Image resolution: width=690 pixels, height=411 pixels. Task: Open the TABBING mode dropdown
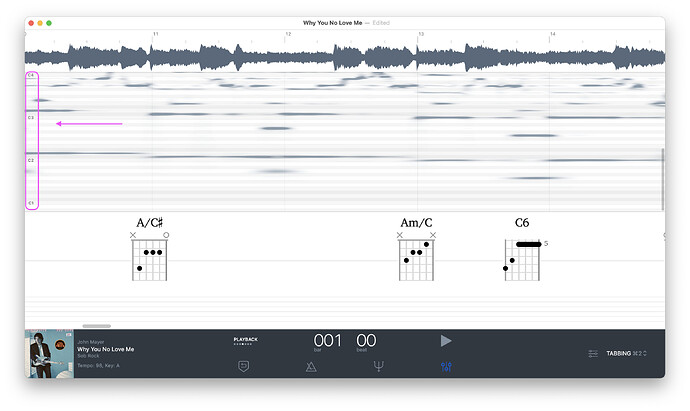pyautogui.click(x=626, y=353)
